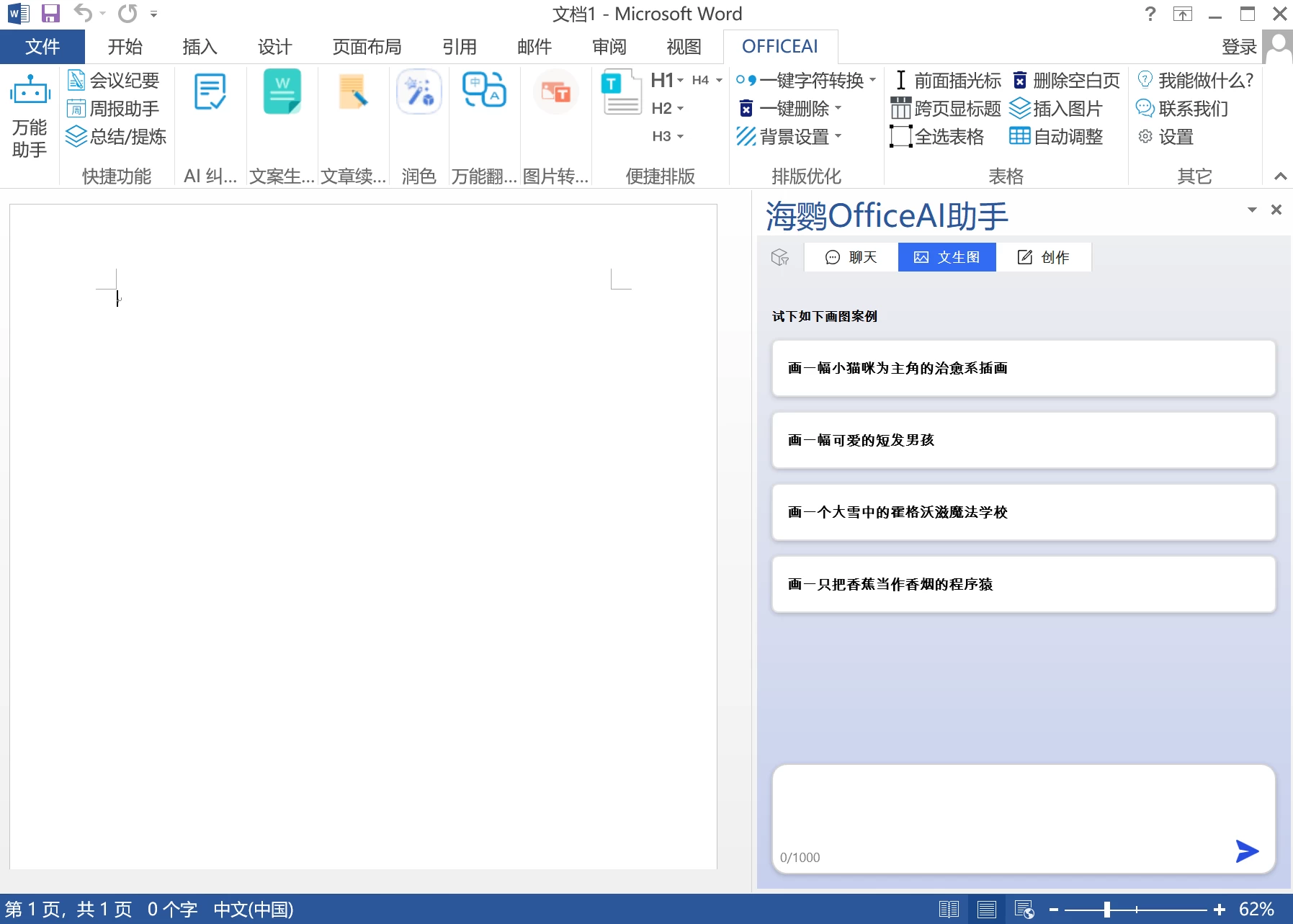This screenshot has width=1293, height=924.
Task: Switch to Web Layout in the status bar
Action: [x=1025, y=908]
